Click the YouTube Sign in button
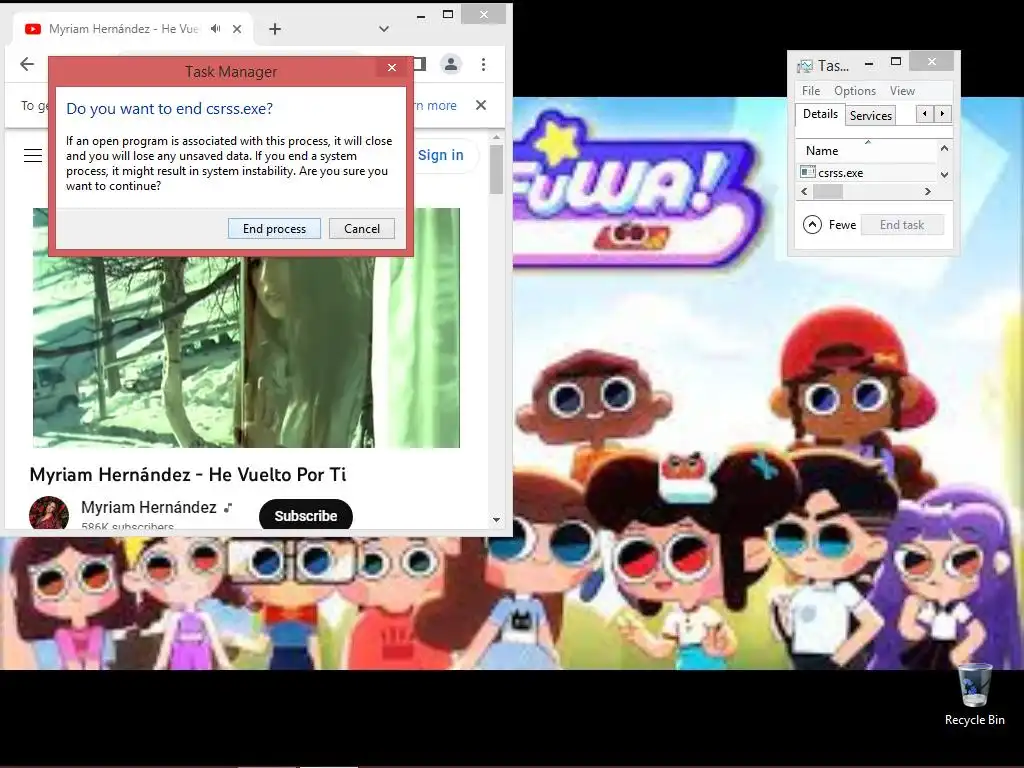The image size is (1024, 768). pyautogui.click(x=441, y=155)
